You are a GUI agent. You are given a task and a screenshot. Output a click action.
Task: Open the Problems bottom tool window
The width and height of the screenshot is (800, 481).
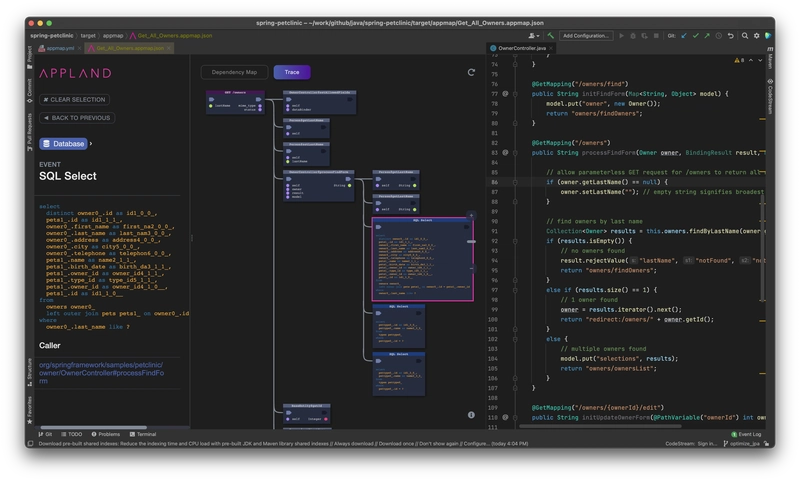point(106,435)
